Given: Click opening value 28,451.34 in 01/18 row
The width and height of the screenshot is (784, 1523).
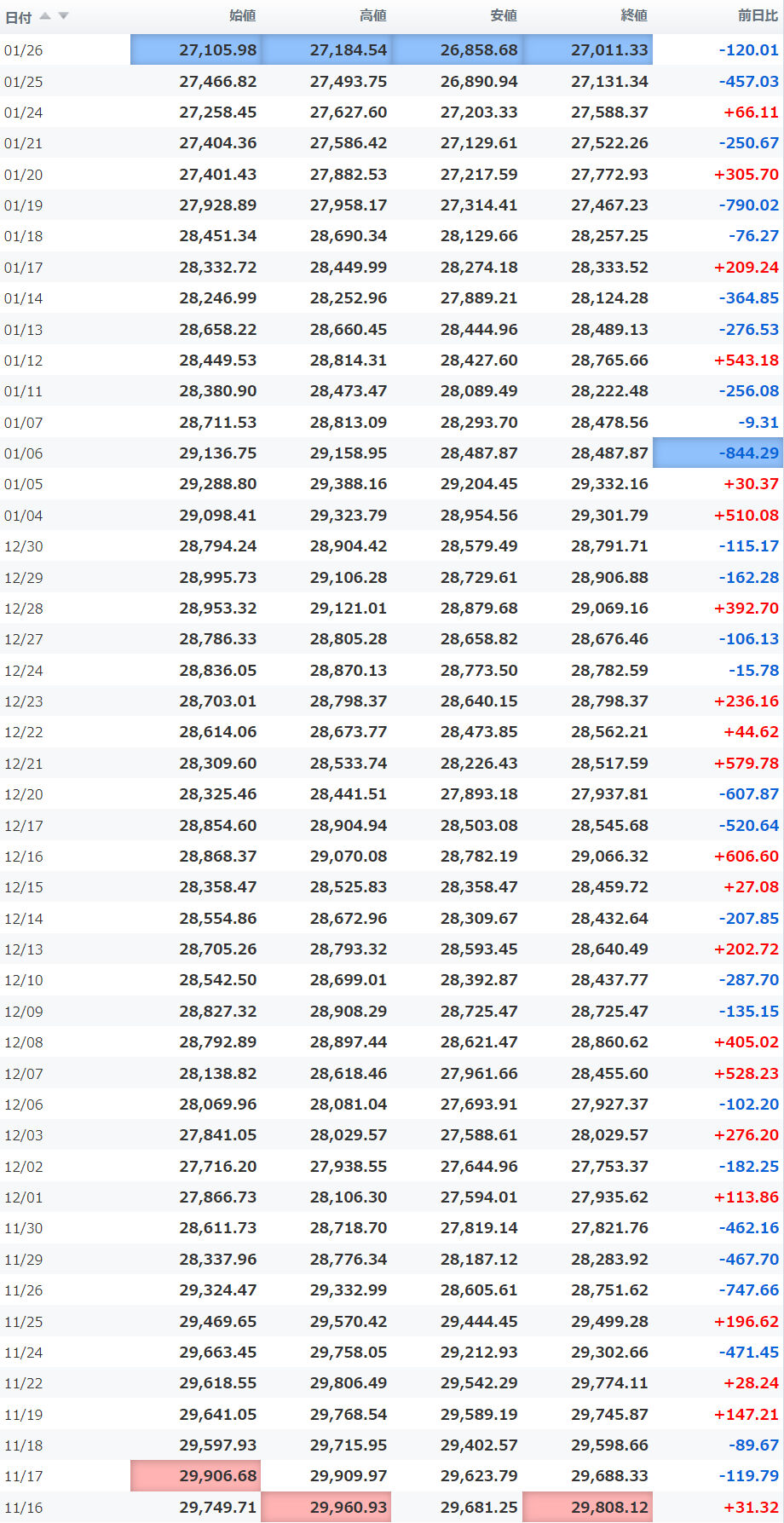Looking at the screenshot, I should coord(218,236).
